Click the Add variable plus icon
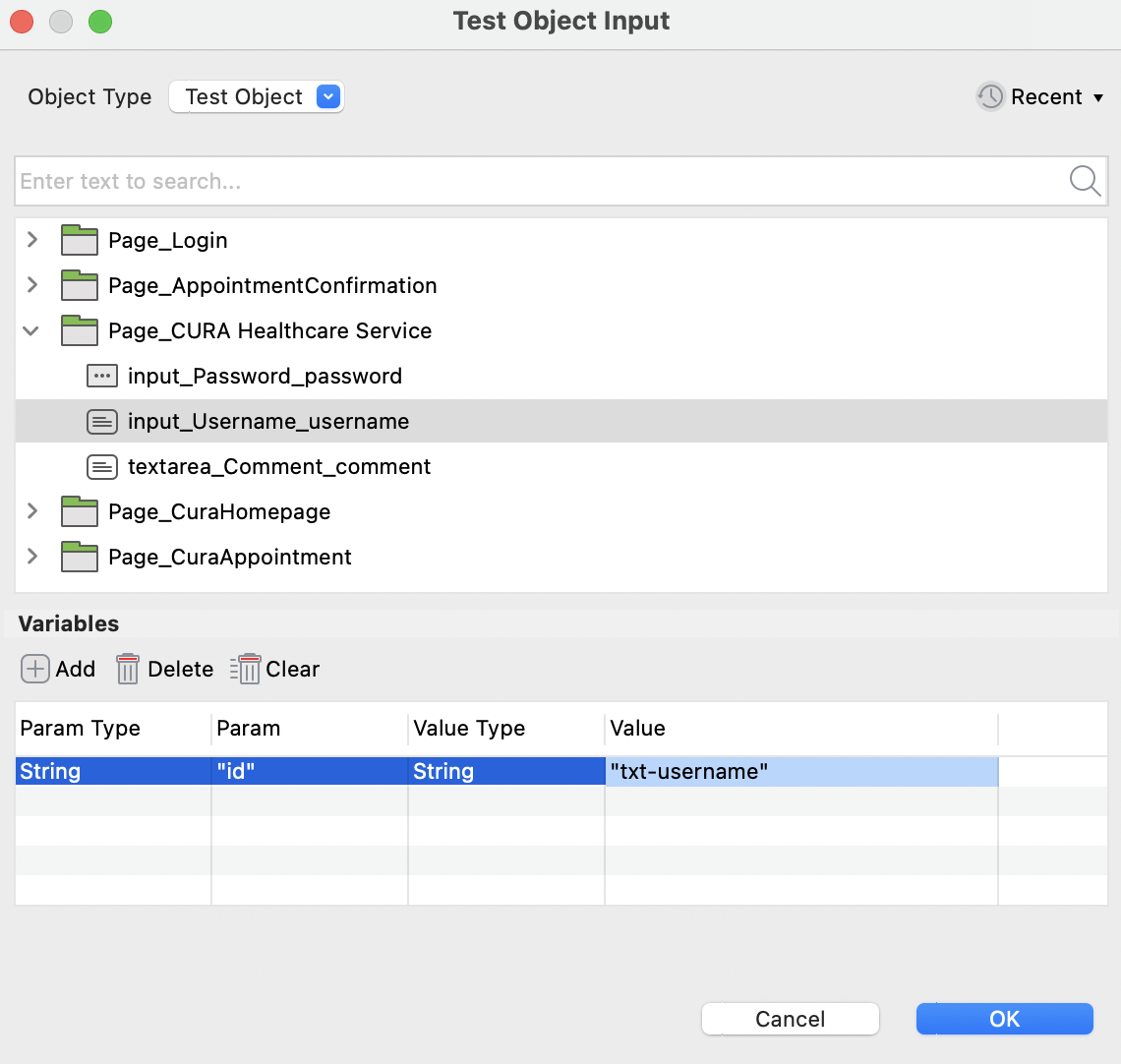This screenshot has width=1121, height=1064. 35,669
